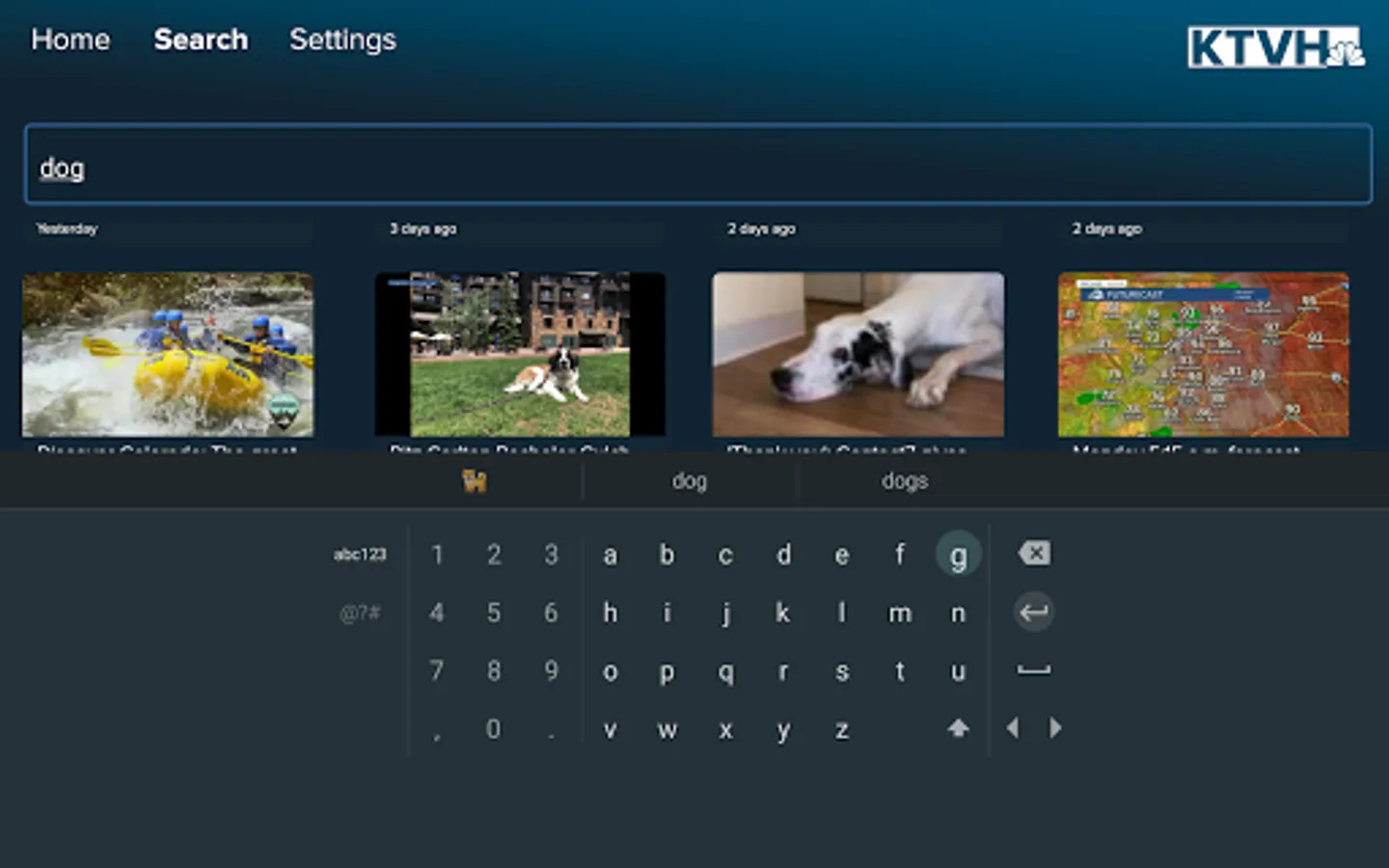1389x868 pixels.
Task: Move cursor left with left arrow key
Action: (1013, 728)
